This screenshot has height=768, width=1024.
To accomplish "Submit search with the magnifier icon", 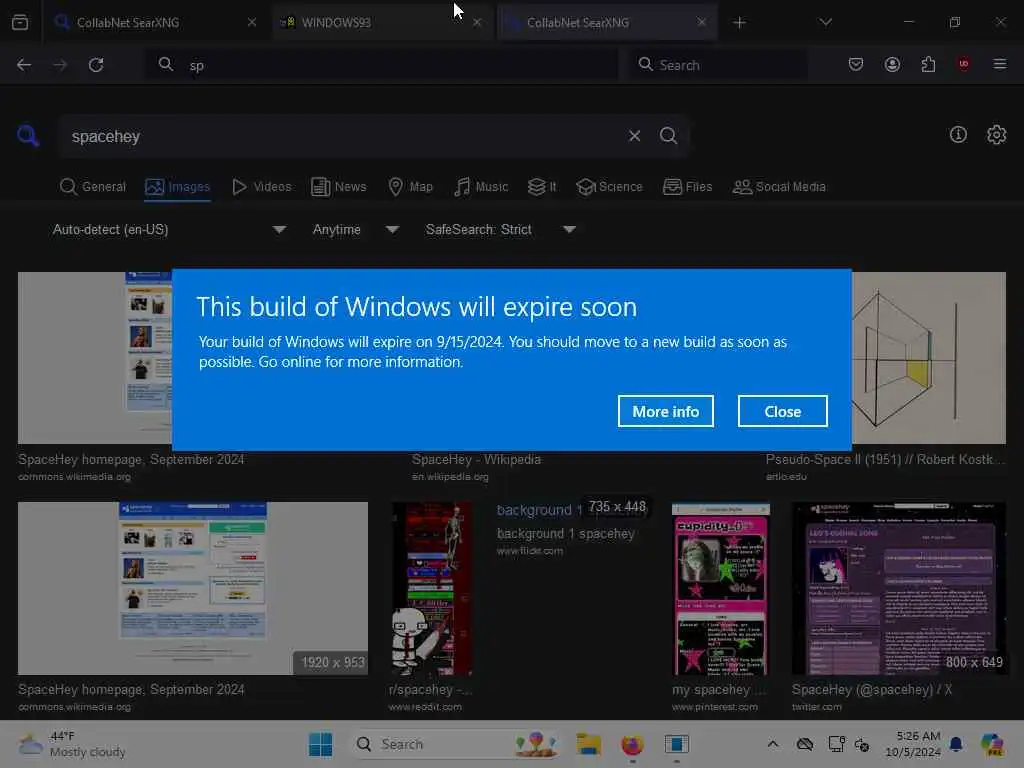I will (668, 136).
